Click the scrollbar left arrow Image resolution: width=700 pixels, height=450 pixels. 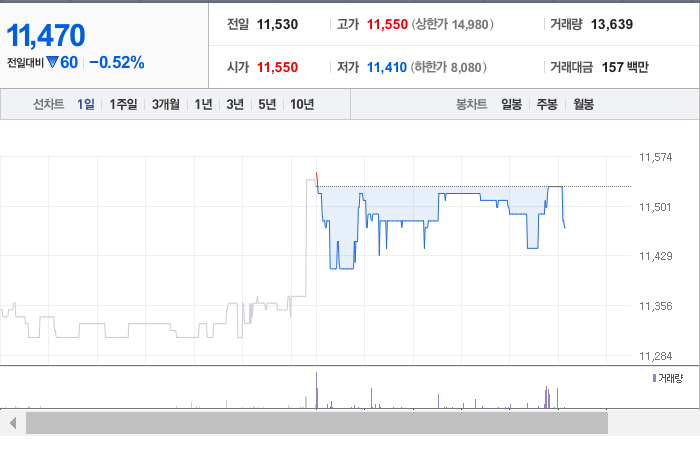[x=13, y=423]
